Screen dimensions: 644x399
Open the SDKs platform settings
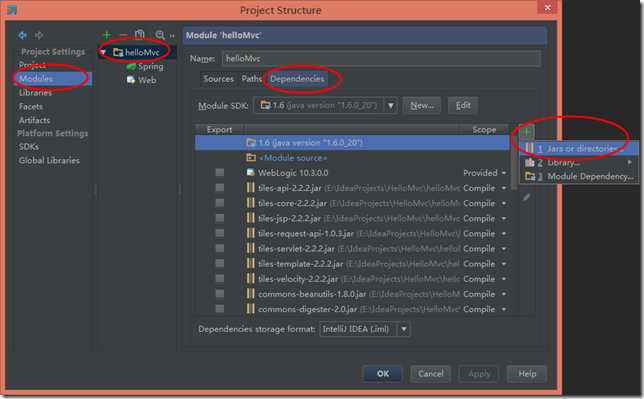click(x=28, y=146)
